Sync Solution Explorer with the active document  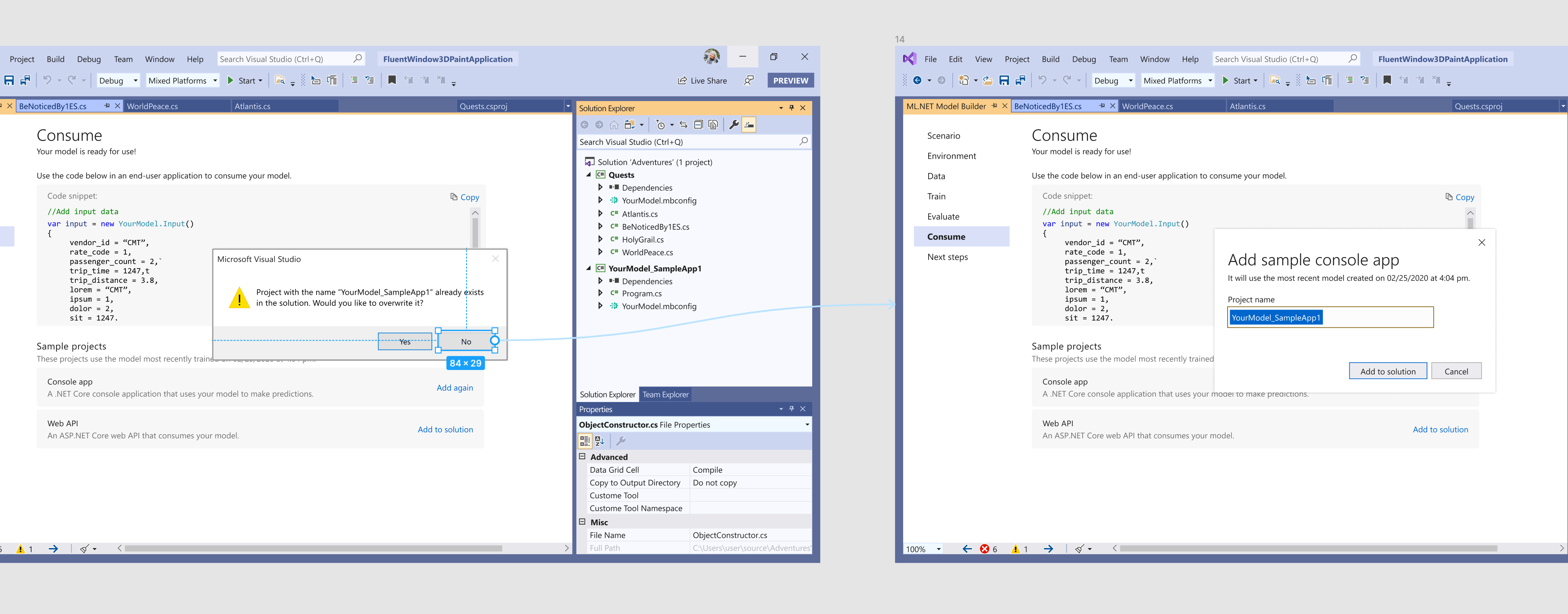pos(683,124)
